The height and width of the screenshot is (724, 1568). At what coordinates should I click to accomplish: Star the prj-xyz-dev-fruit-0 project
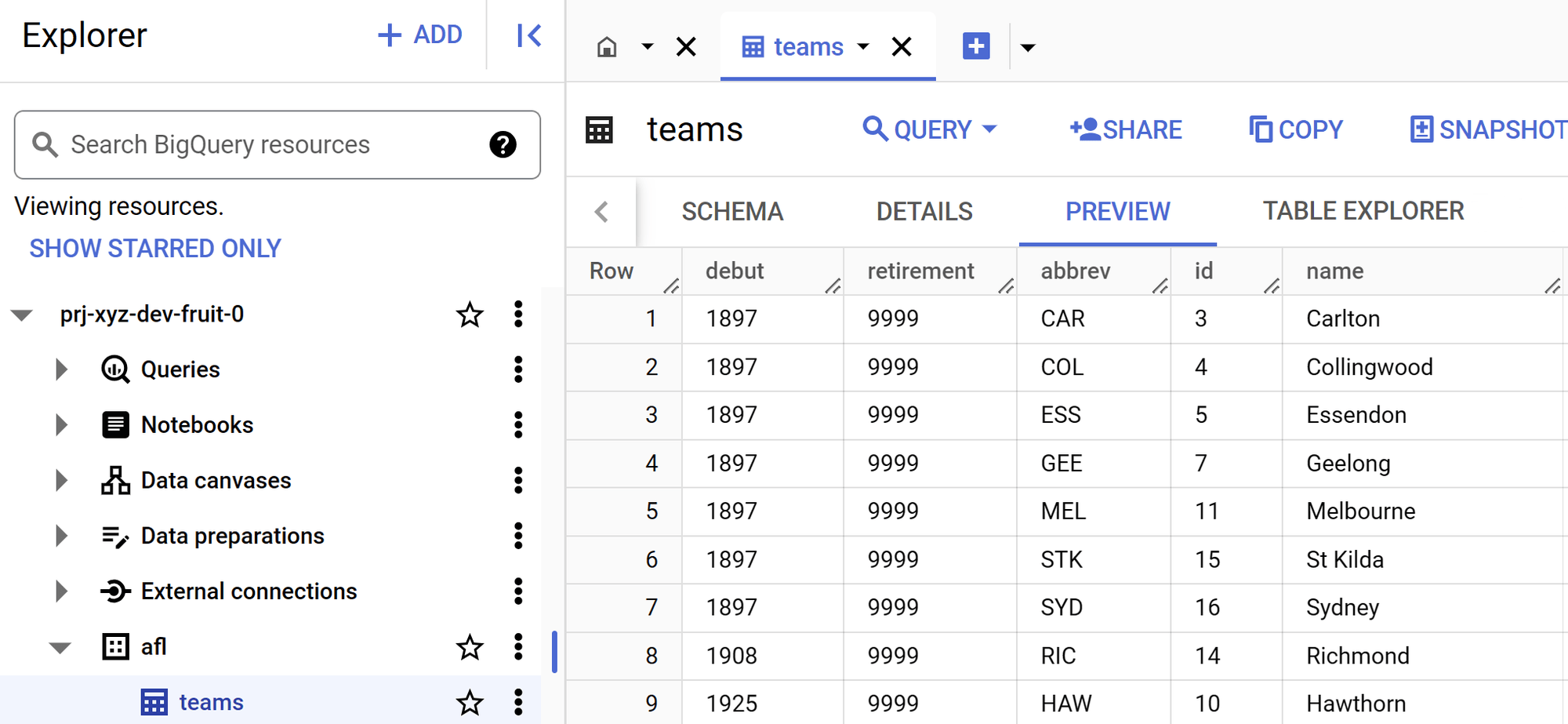click(469, 315)
